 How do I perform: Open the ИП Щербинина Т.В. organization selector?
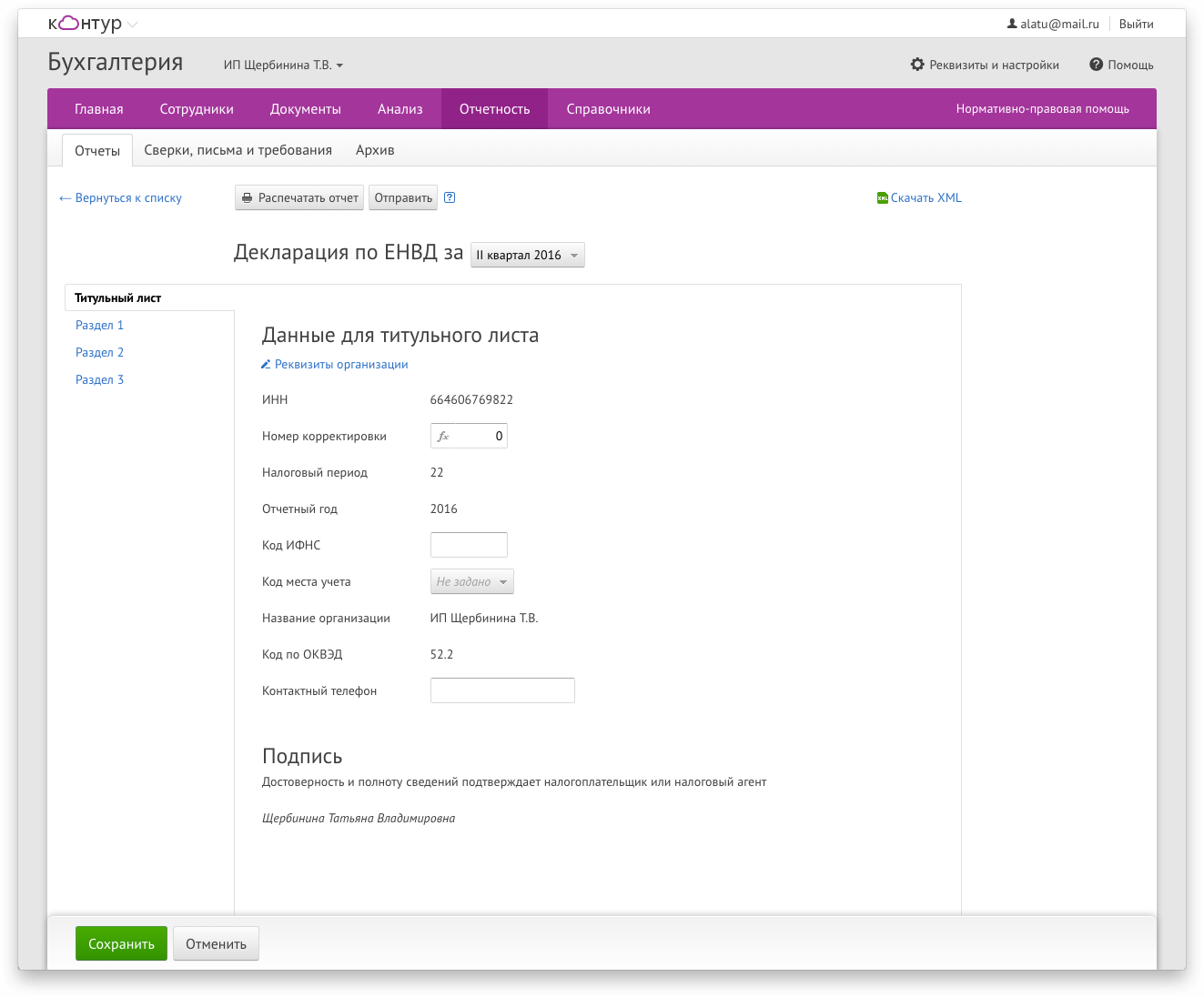click(x=284, y=65)
